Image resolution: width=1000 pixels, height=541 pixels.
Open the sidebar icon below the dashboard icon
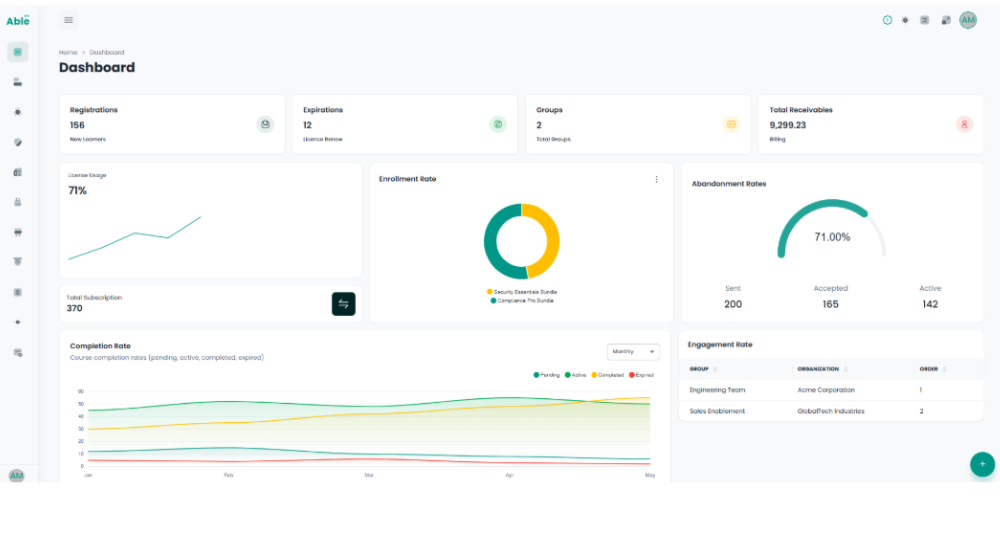pos(18,82)
